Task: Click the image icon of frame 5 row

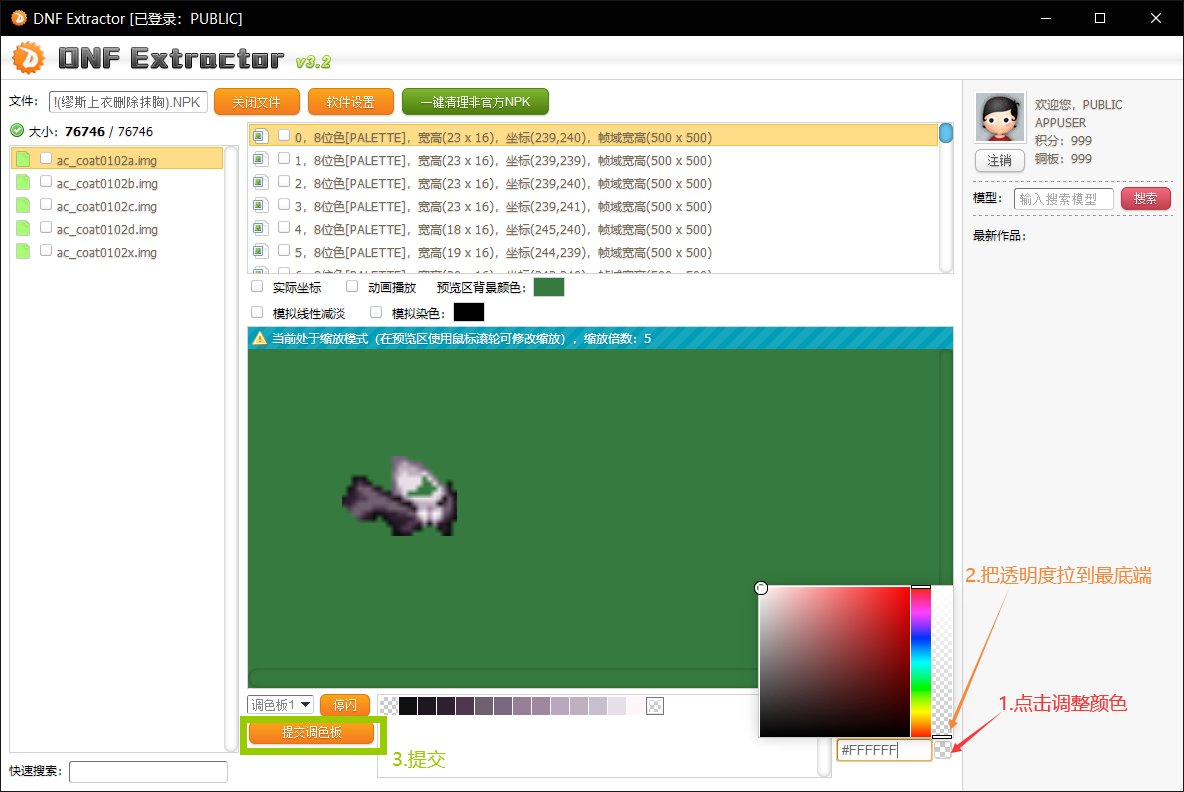Action: pos(261,251)
